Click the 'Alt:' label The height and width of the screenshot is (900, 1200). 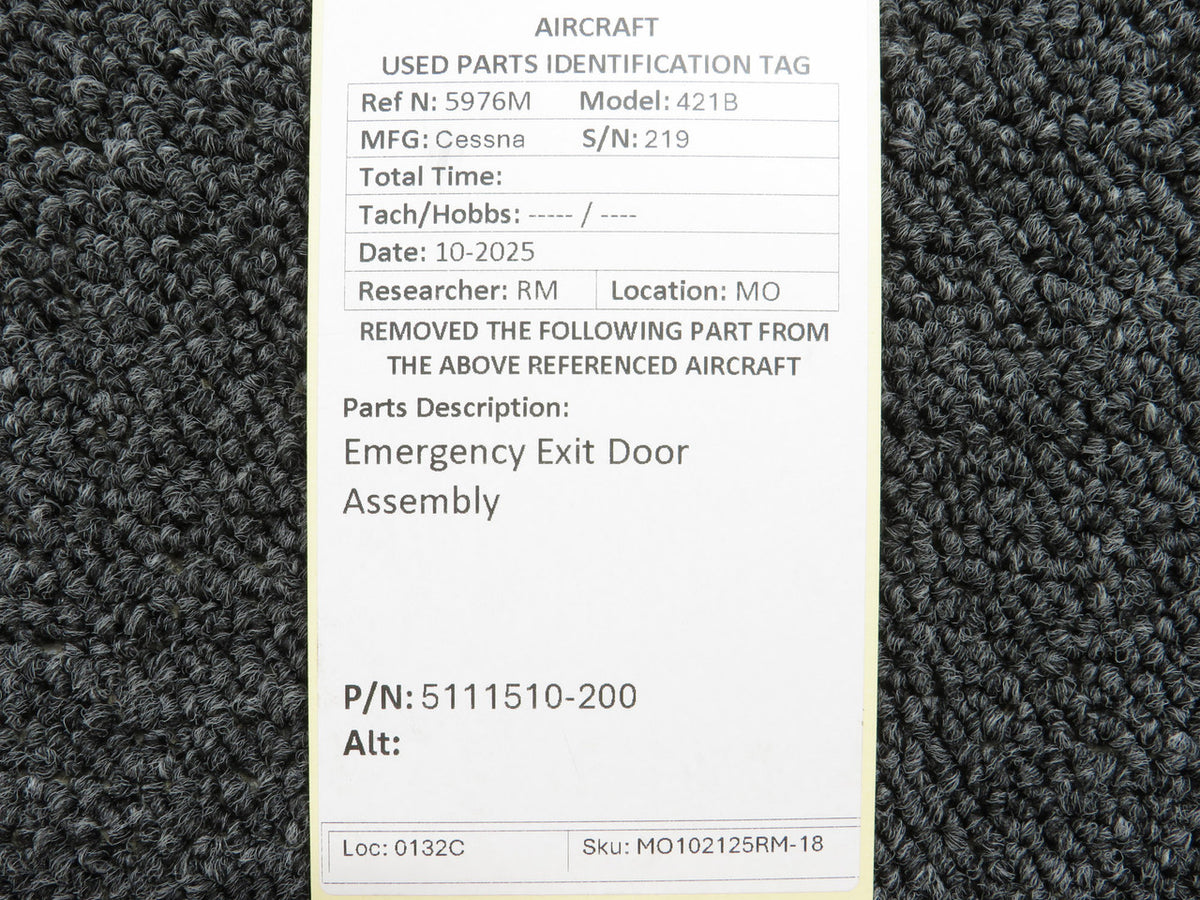pyautogui.click(x=372, y=744)
